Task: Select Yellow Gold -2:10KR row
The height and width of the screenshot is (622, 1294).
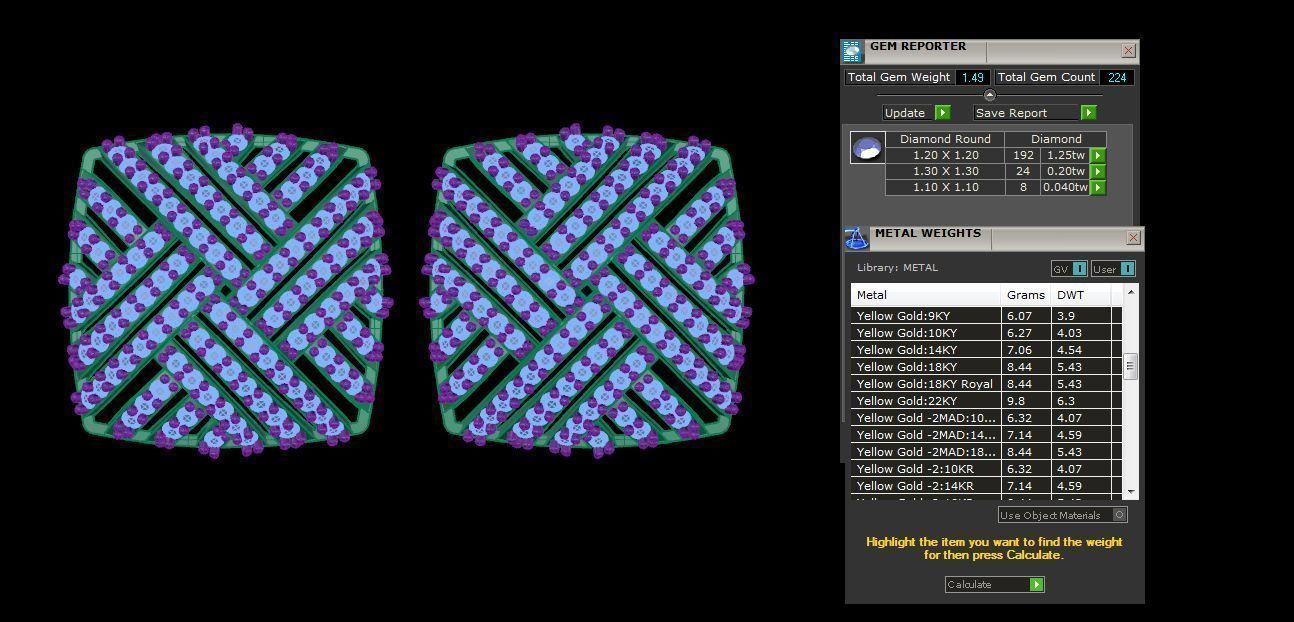Action: (986, 468)
